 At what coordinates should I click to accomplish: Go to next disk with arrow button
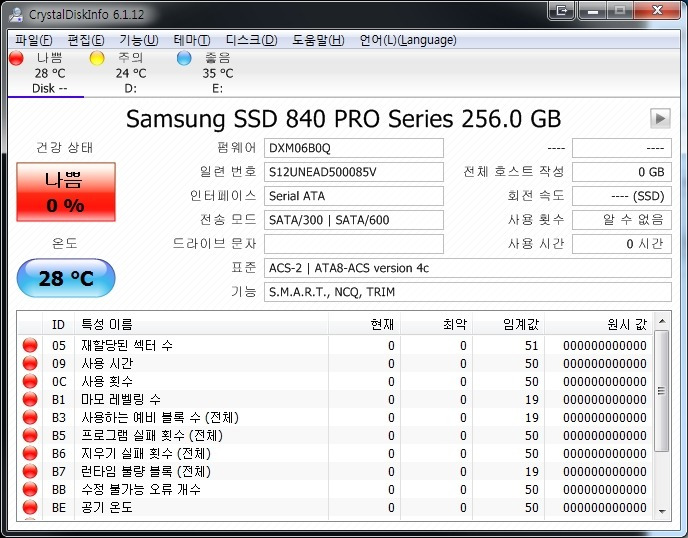tap(660, 118)
